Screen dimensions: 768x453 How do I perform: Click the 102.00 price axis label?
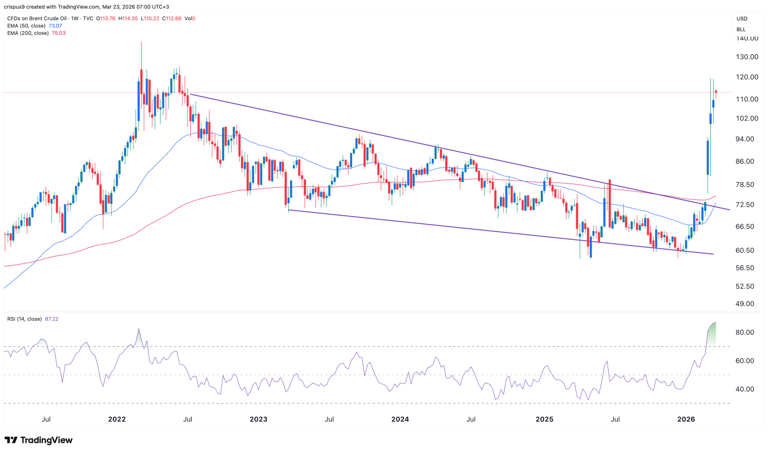coord(747,119)
